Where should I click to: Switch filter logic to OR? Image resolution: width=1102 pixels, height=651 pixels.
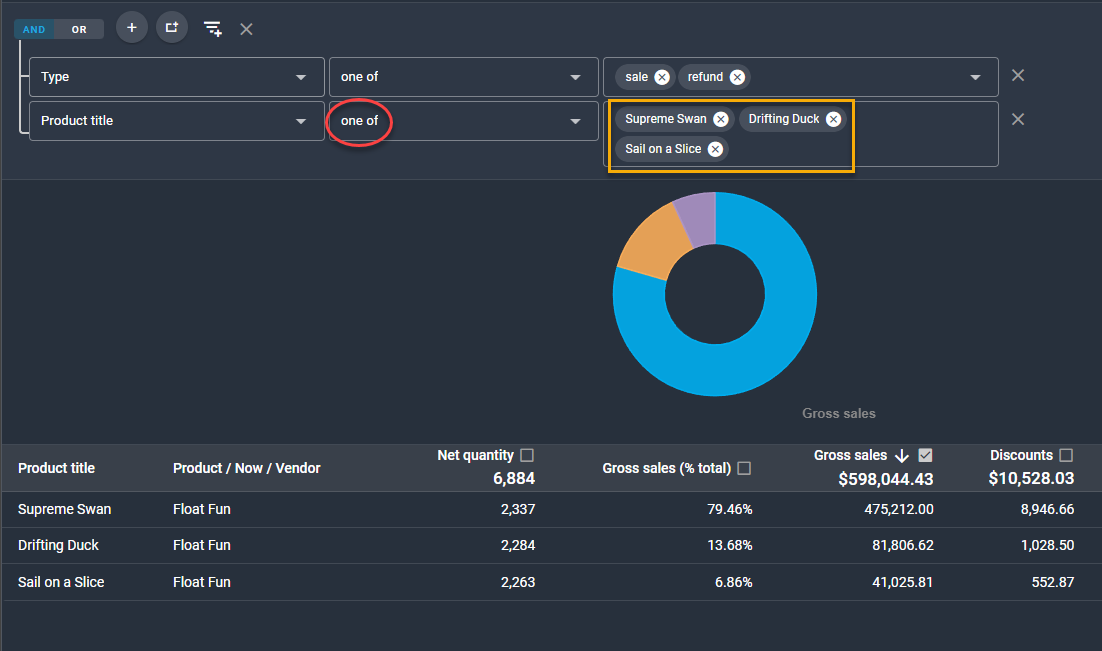(79, 30)
